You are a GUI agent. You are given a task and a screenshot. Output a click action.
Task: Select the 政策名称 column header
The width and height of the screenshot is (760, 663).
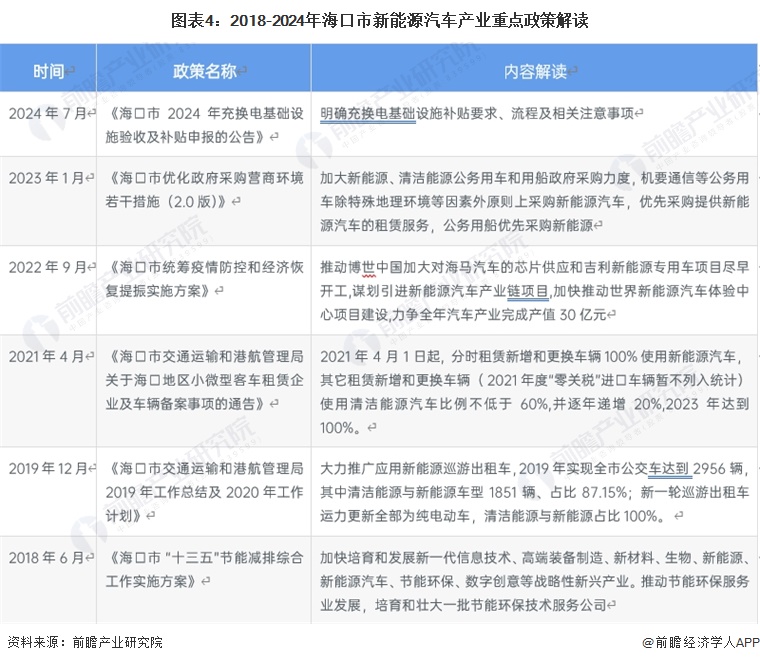[205, 71]
